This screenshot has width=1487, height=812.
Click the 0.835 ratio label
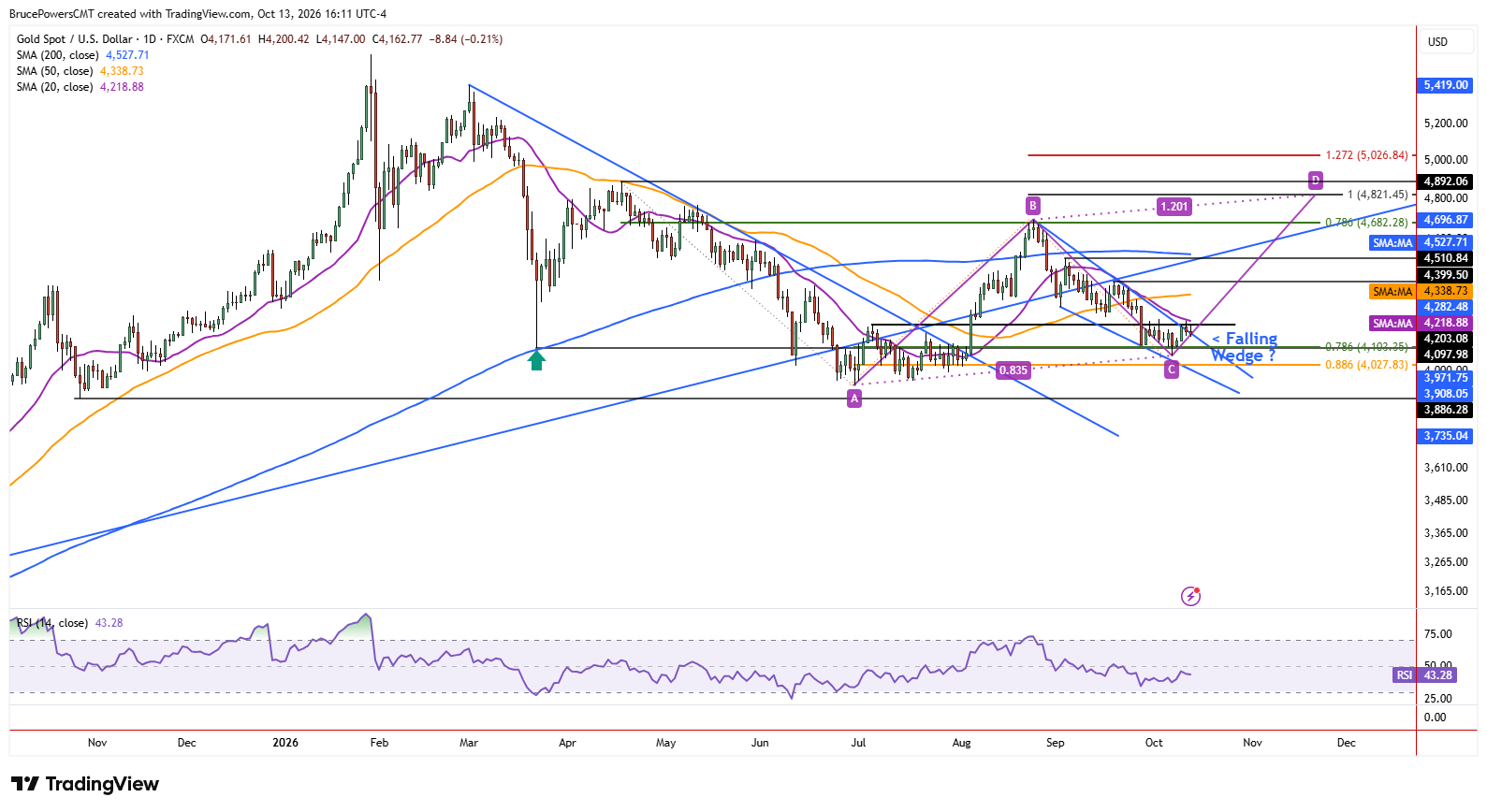tap(1013, 370)
